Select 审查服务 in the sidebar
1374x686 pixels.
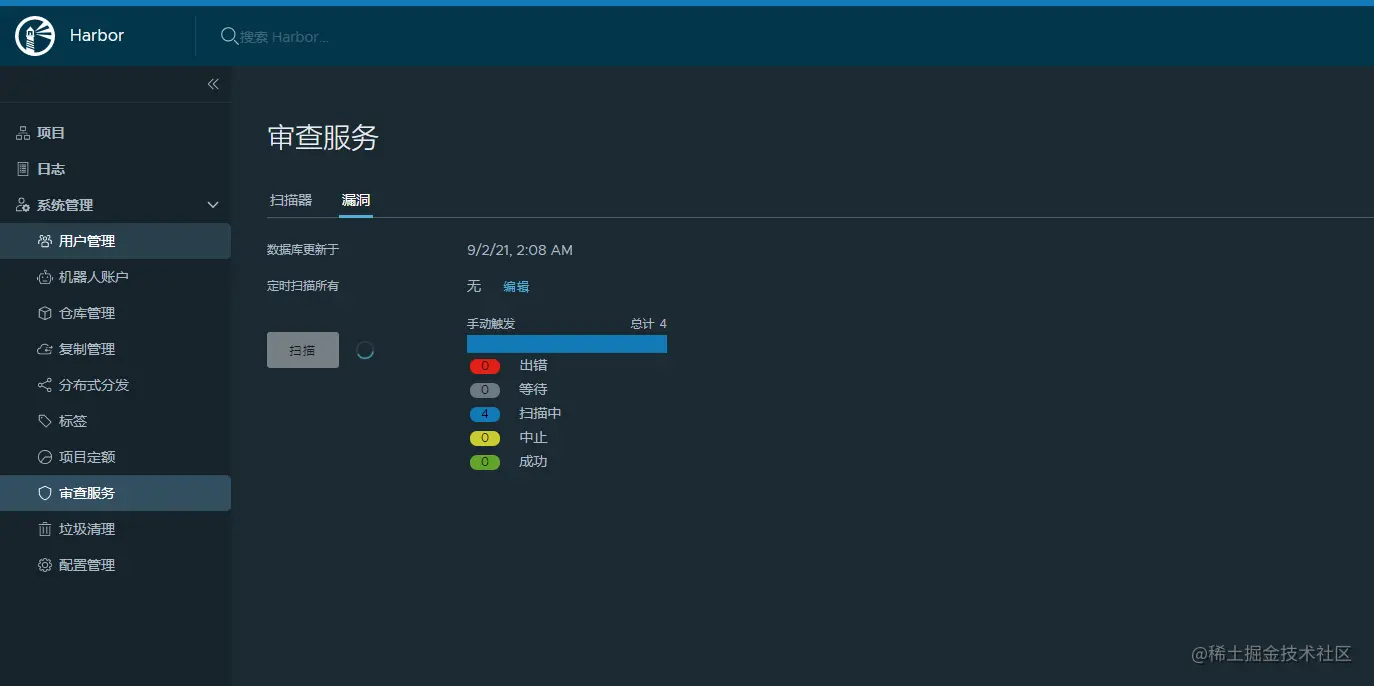(x=115, y=493)
